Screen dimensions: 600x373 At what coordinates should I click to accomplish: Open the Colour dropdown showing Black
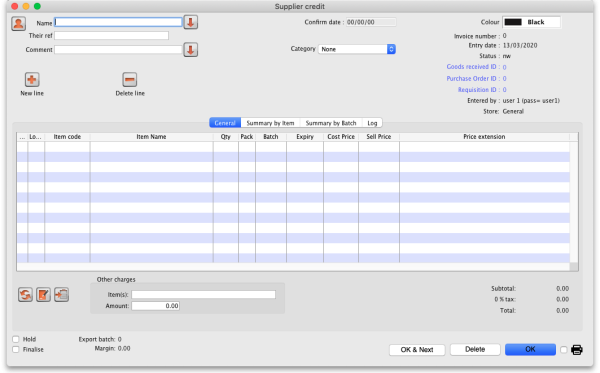[532, 22]
